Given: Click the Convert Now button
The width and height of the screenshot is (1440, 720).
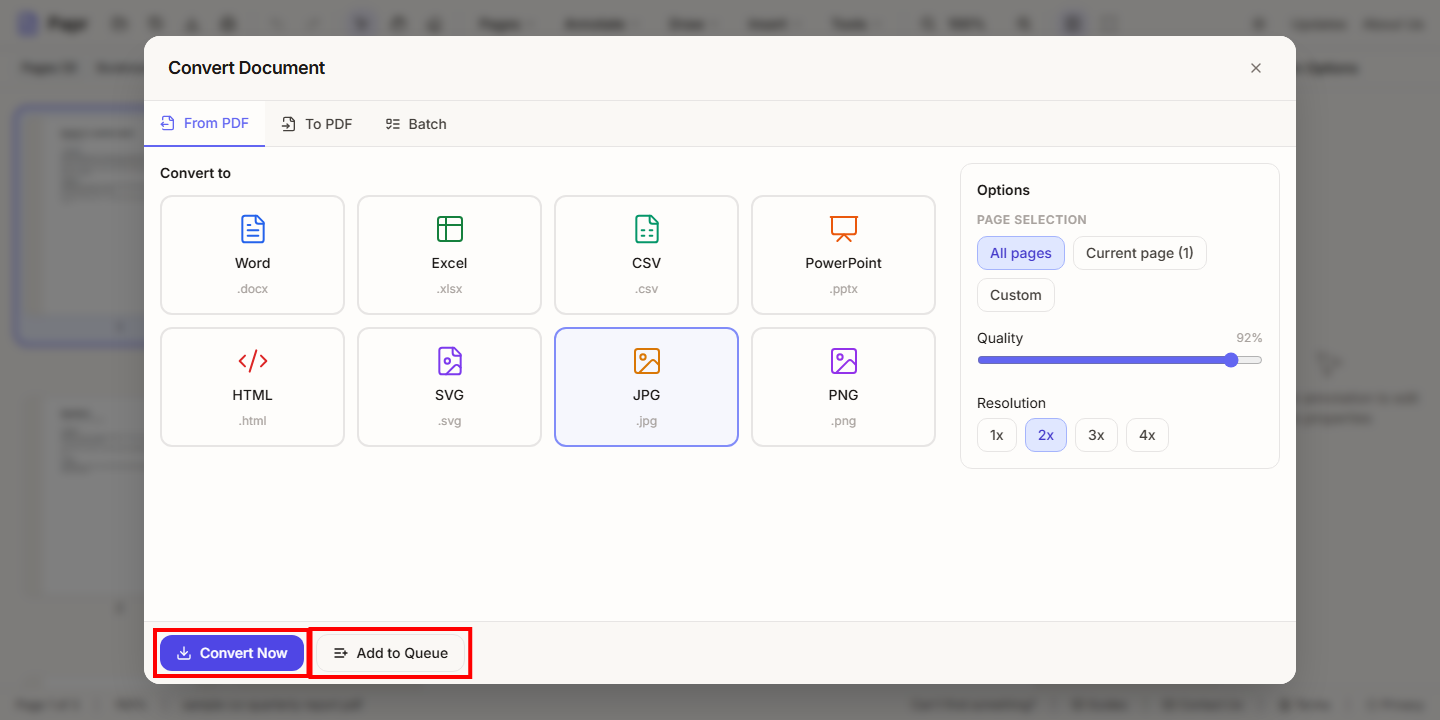Looking at the screenshot, I should point(232,653).
